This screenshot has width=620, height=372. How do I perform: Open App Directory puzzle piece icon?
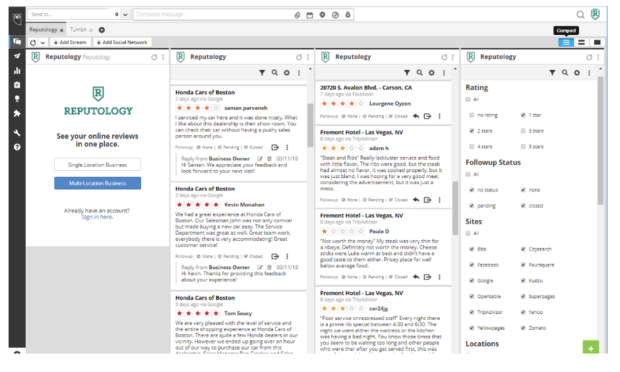pos(17,113)
